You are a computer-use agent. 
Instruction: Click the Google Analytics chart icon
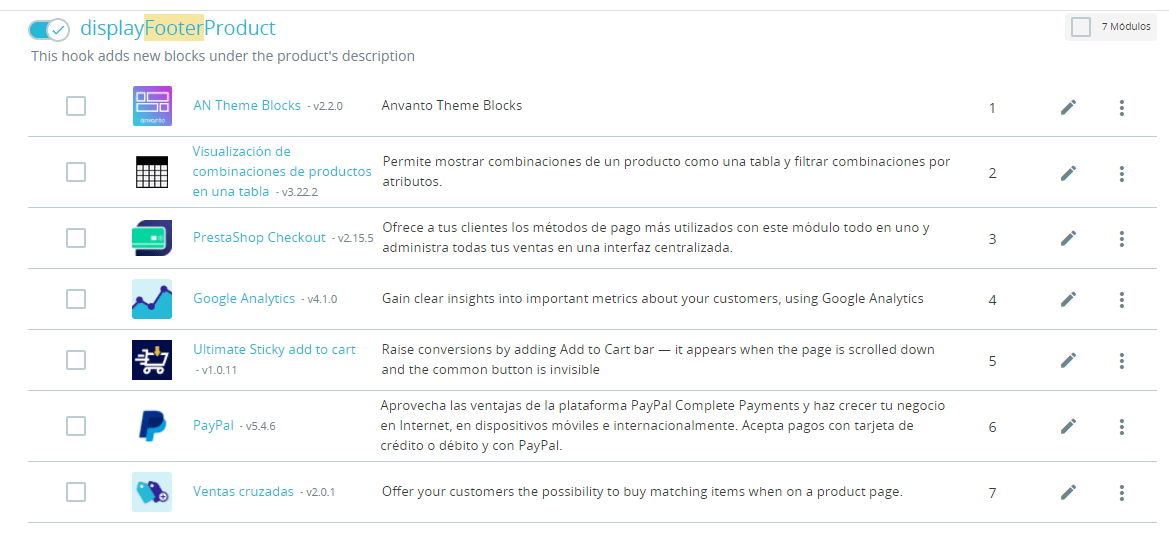pyautogui.click(x=152, y=300)
